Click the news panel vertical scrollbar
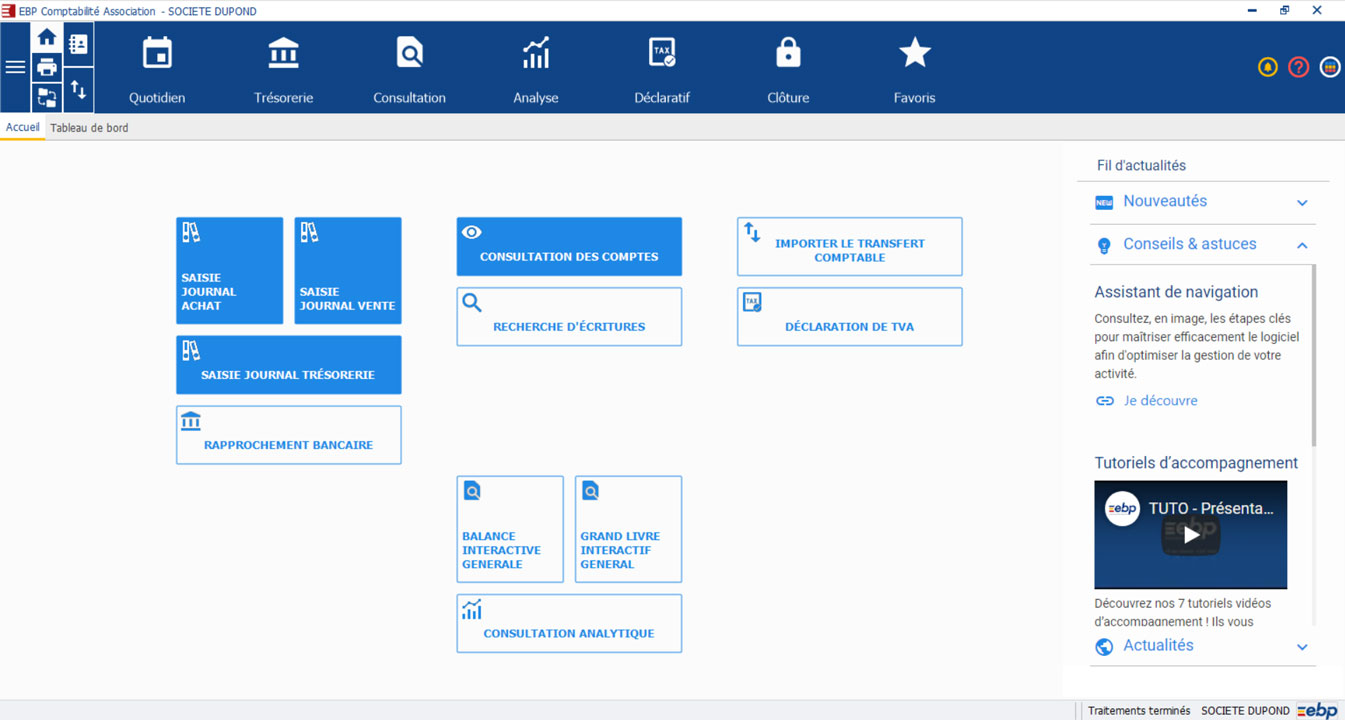This screenshot has height=720, width=1345. [1314, 355]
